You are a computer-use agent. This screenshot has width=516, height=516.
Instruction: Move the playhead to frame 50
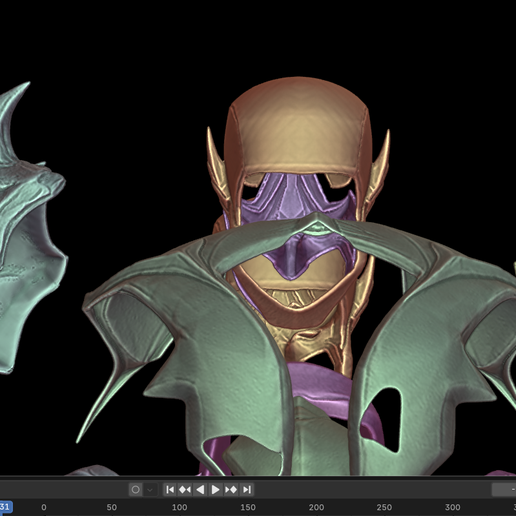(x=112, y=508)
